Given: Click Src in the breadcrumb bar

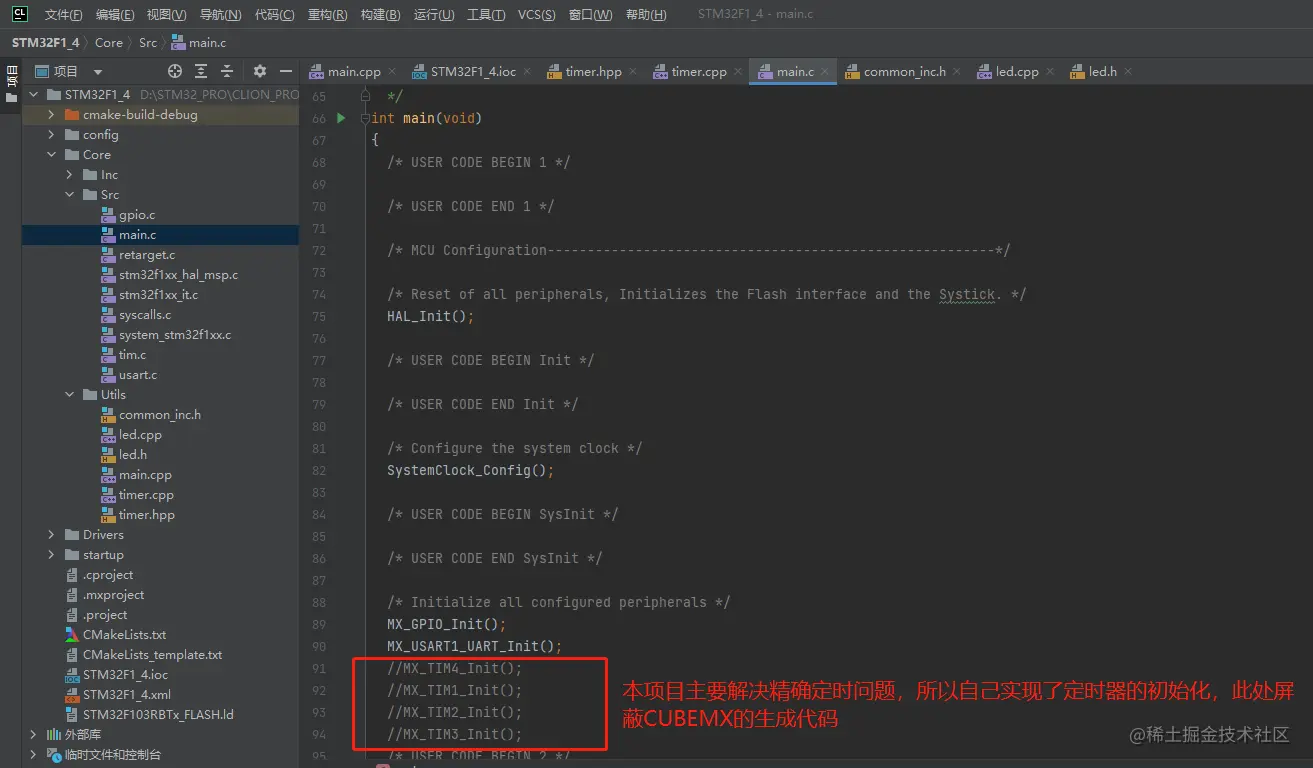Looking at the screenshot, I should point(148,43).
